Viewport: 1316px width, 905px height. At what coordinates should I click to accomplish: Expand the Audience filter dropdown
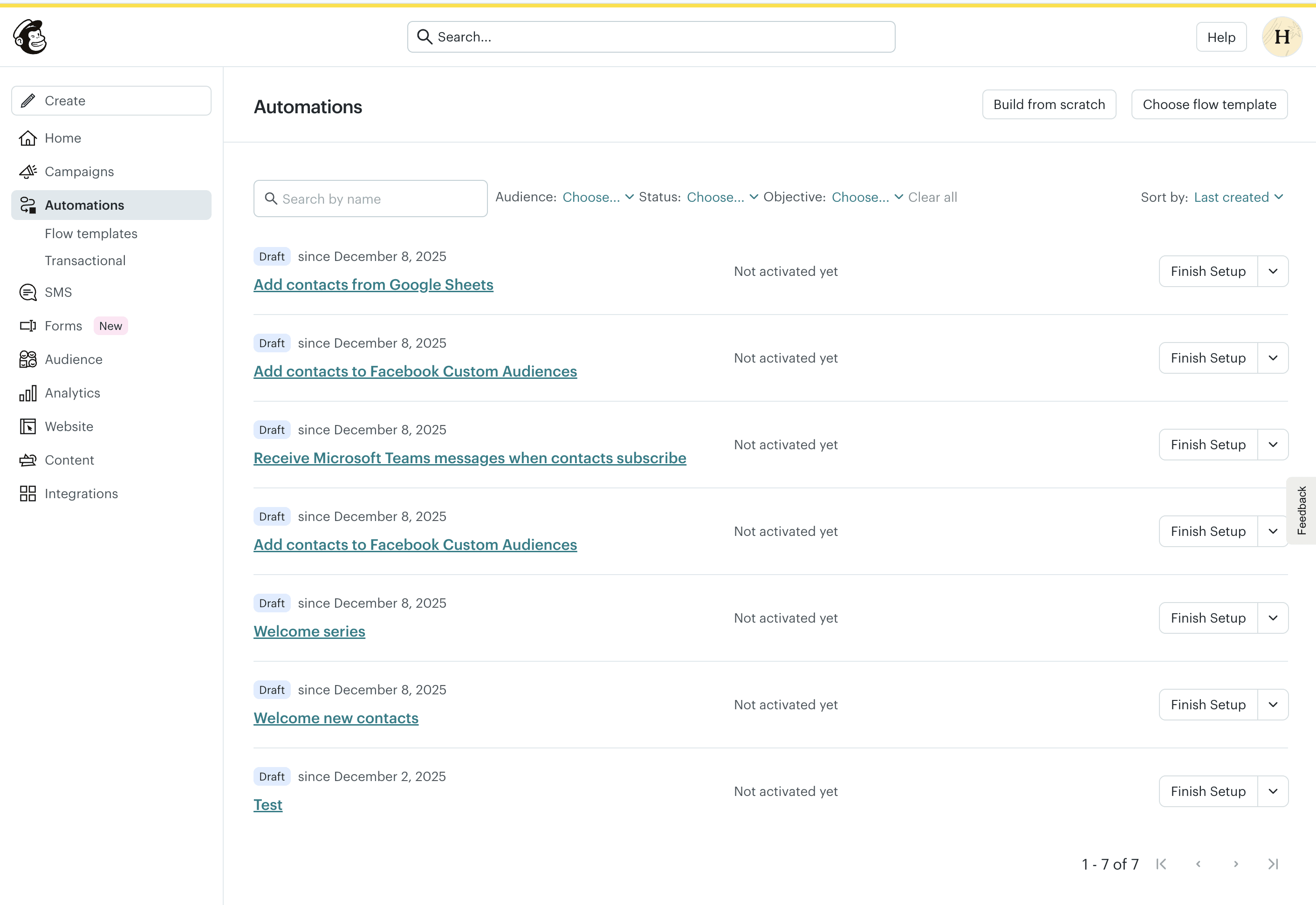coord(597,197)
